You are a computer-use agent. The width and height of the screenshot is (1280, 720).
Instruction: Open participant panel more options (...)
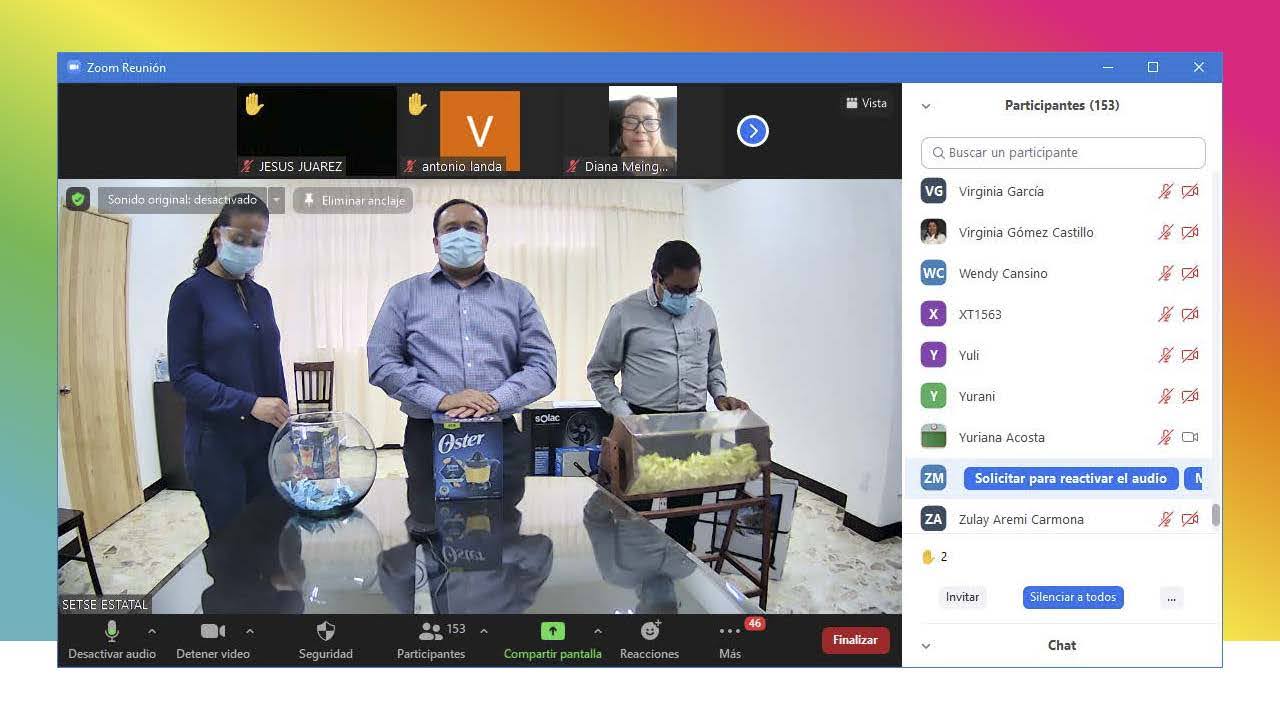tap(1171, 597)
